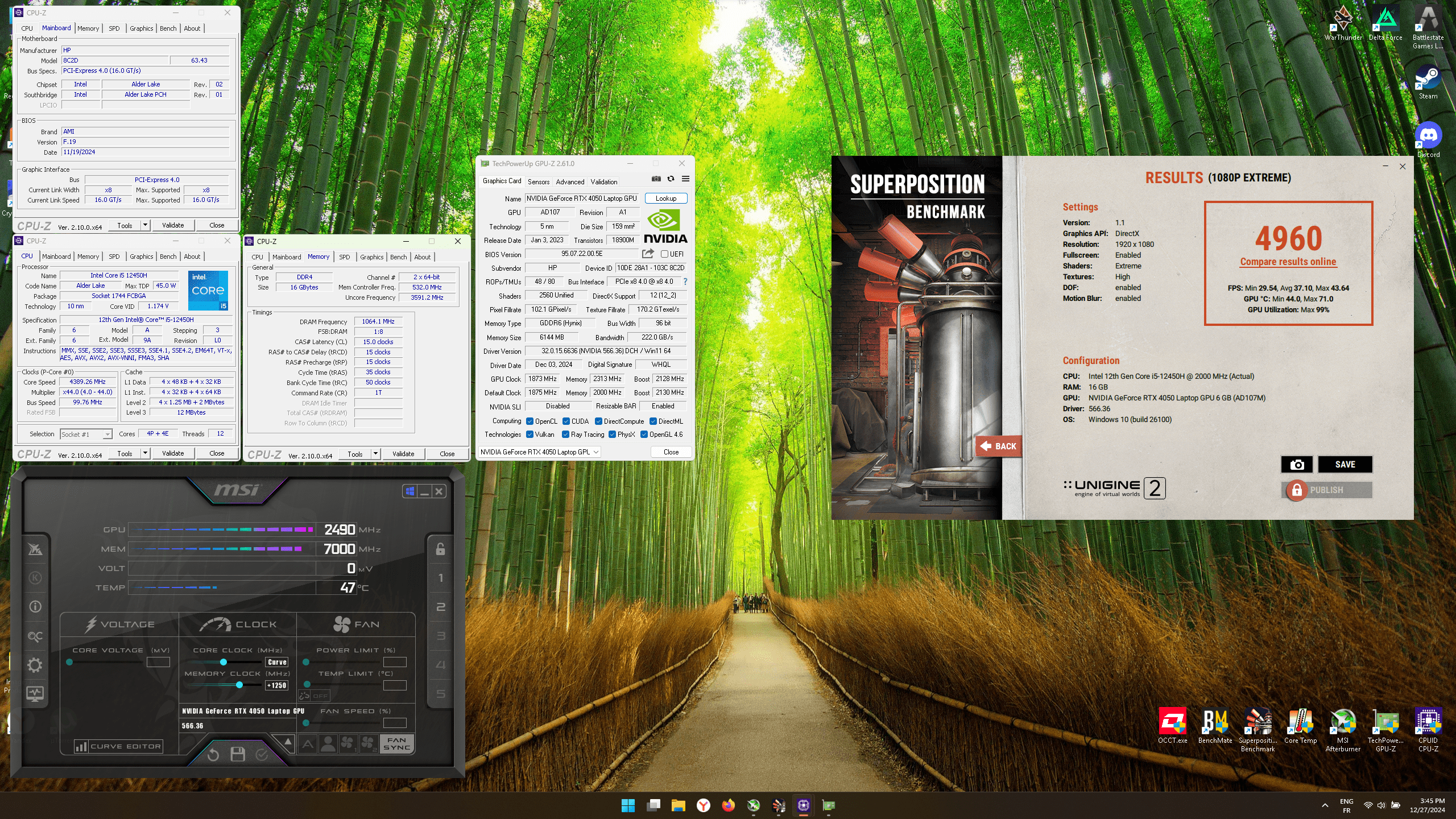Click BACK button in Superposition
This screenshot has width=1456, height=819.
(999, 446)
